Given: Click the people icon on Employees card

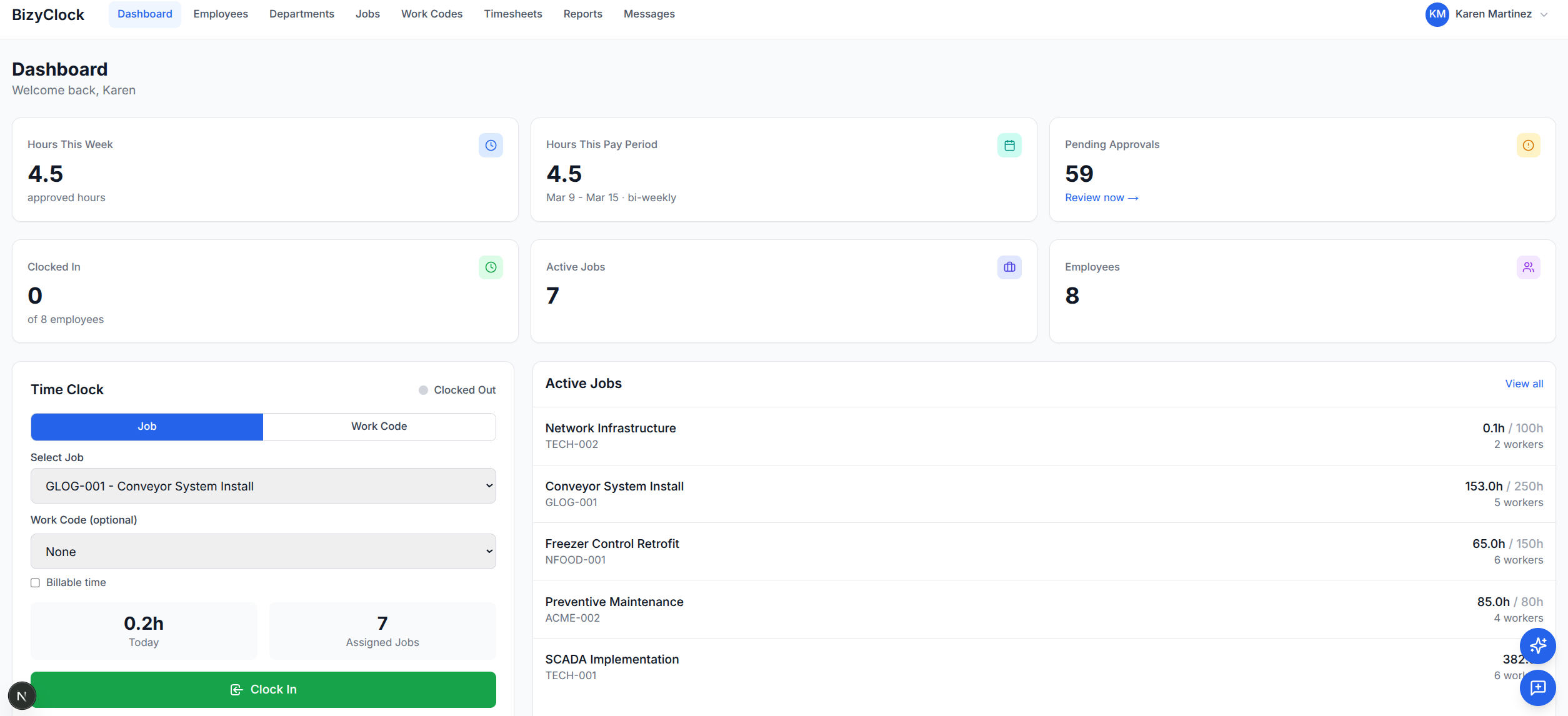Looking at the screenshot, I should pyautogui.click(x=1529, y=267).
